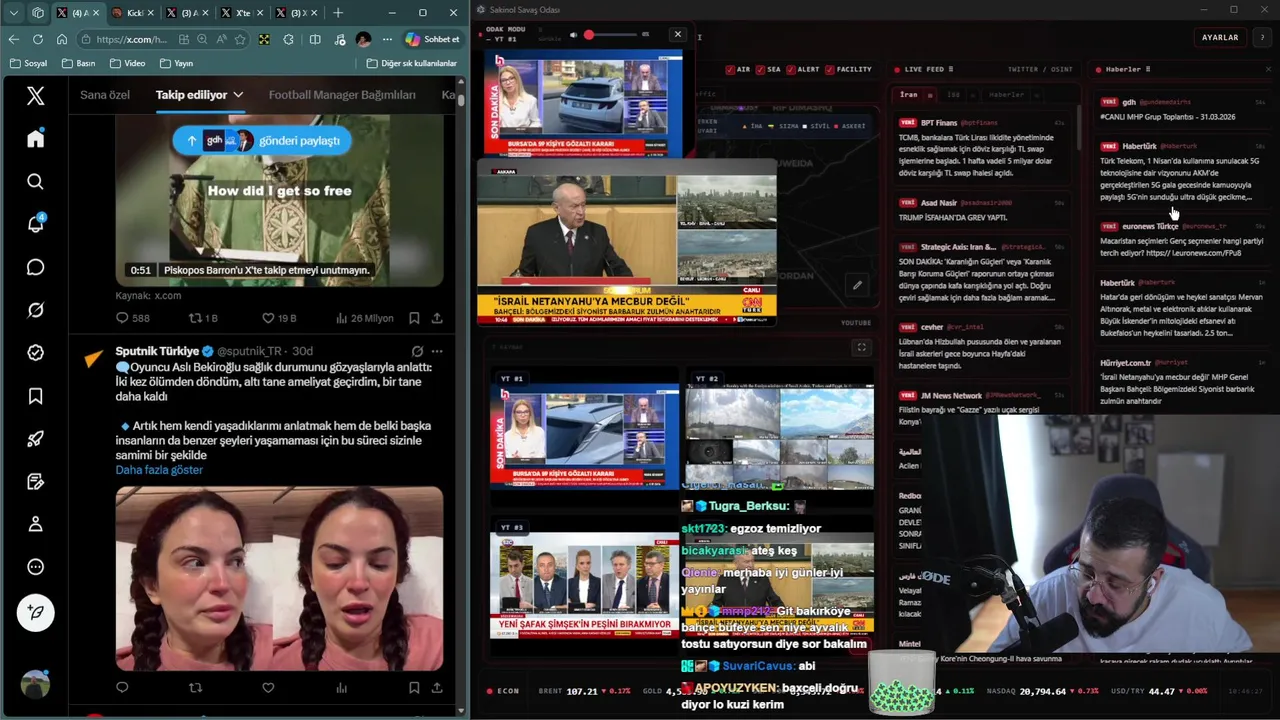Viewport: 1280px width, 720px height.
Task: Open the Basın bookmarks folder
Action: [78, 63]
